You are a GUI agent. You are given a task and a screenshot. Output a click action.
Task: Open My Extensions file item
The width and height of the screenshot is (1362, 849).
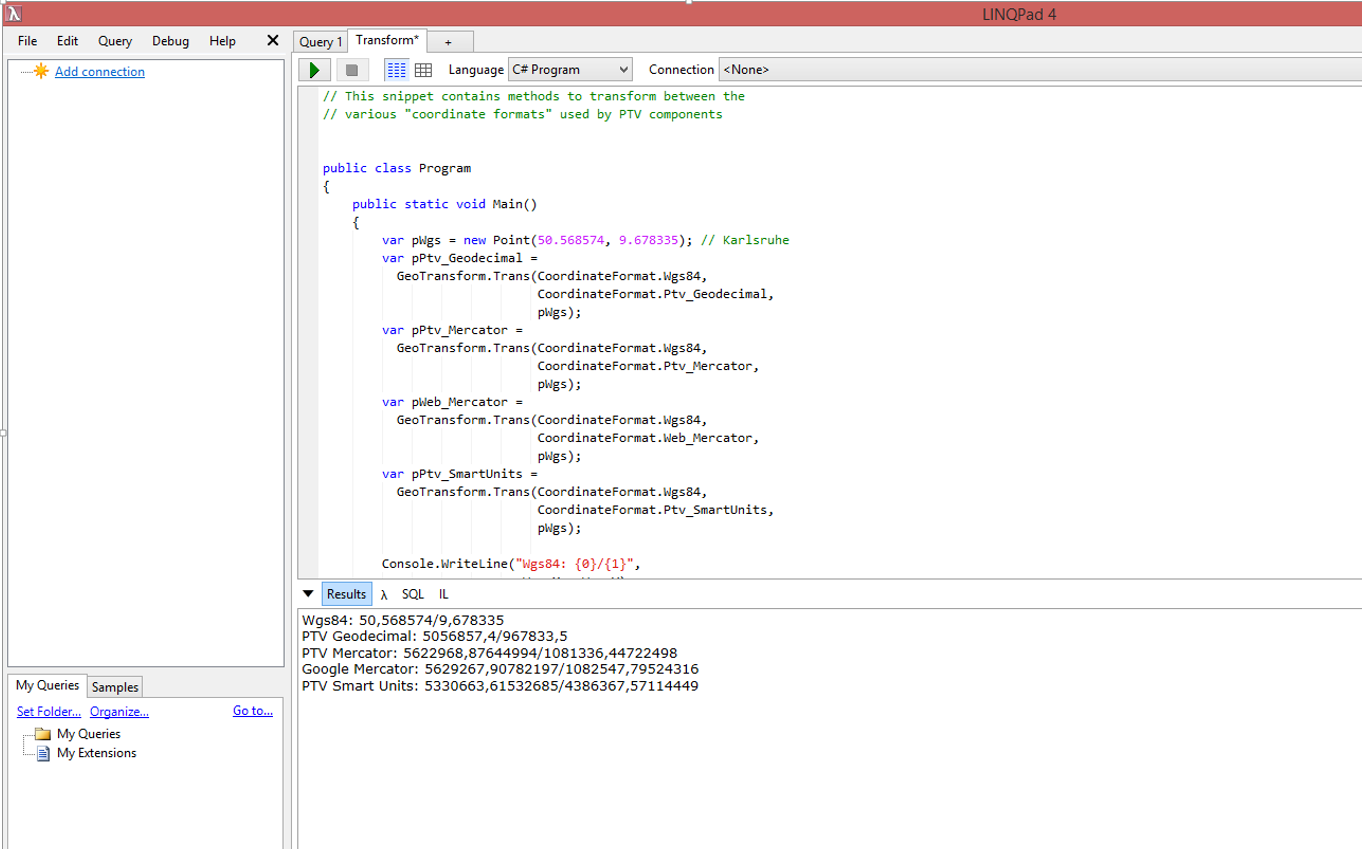click(x=96, y=753)
